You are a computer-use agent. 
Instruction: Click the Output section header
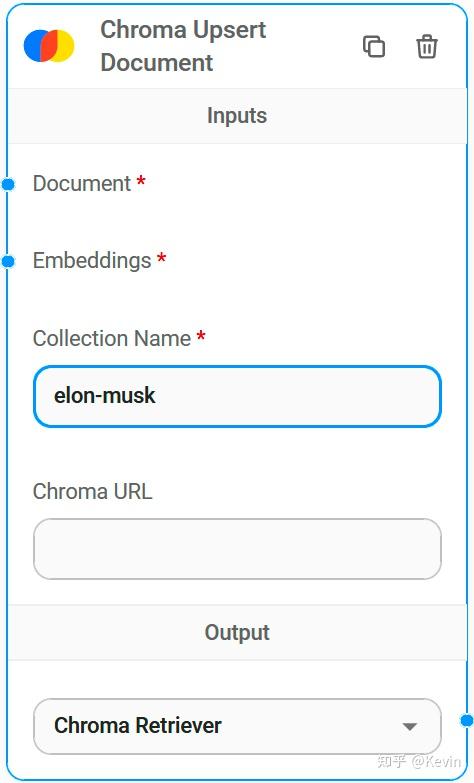click(x=237, y=632)
